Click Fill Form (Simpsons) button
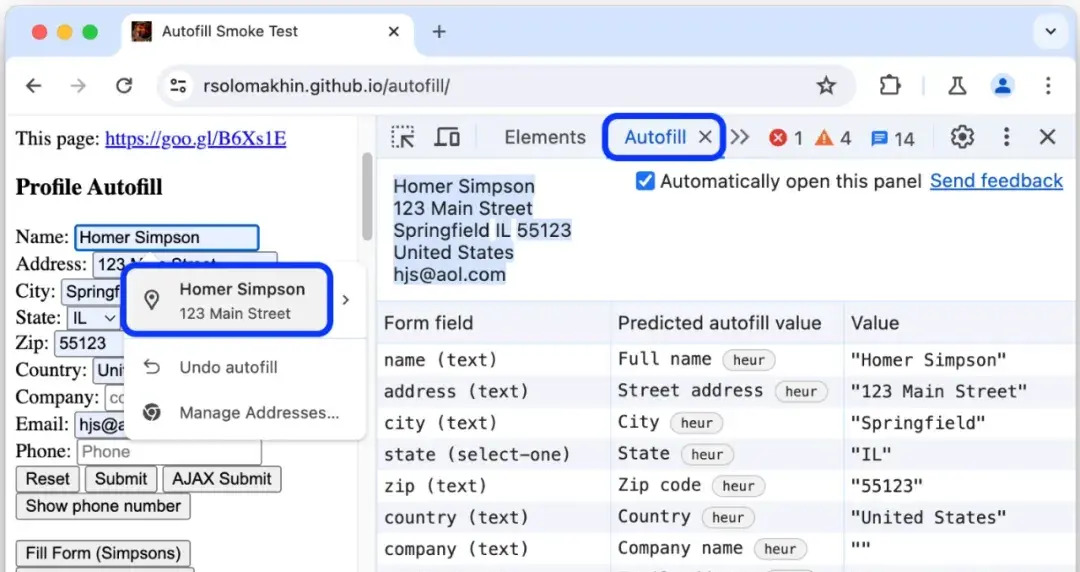The width and height of the screenshot is (1080, 572). click(103, 553)
